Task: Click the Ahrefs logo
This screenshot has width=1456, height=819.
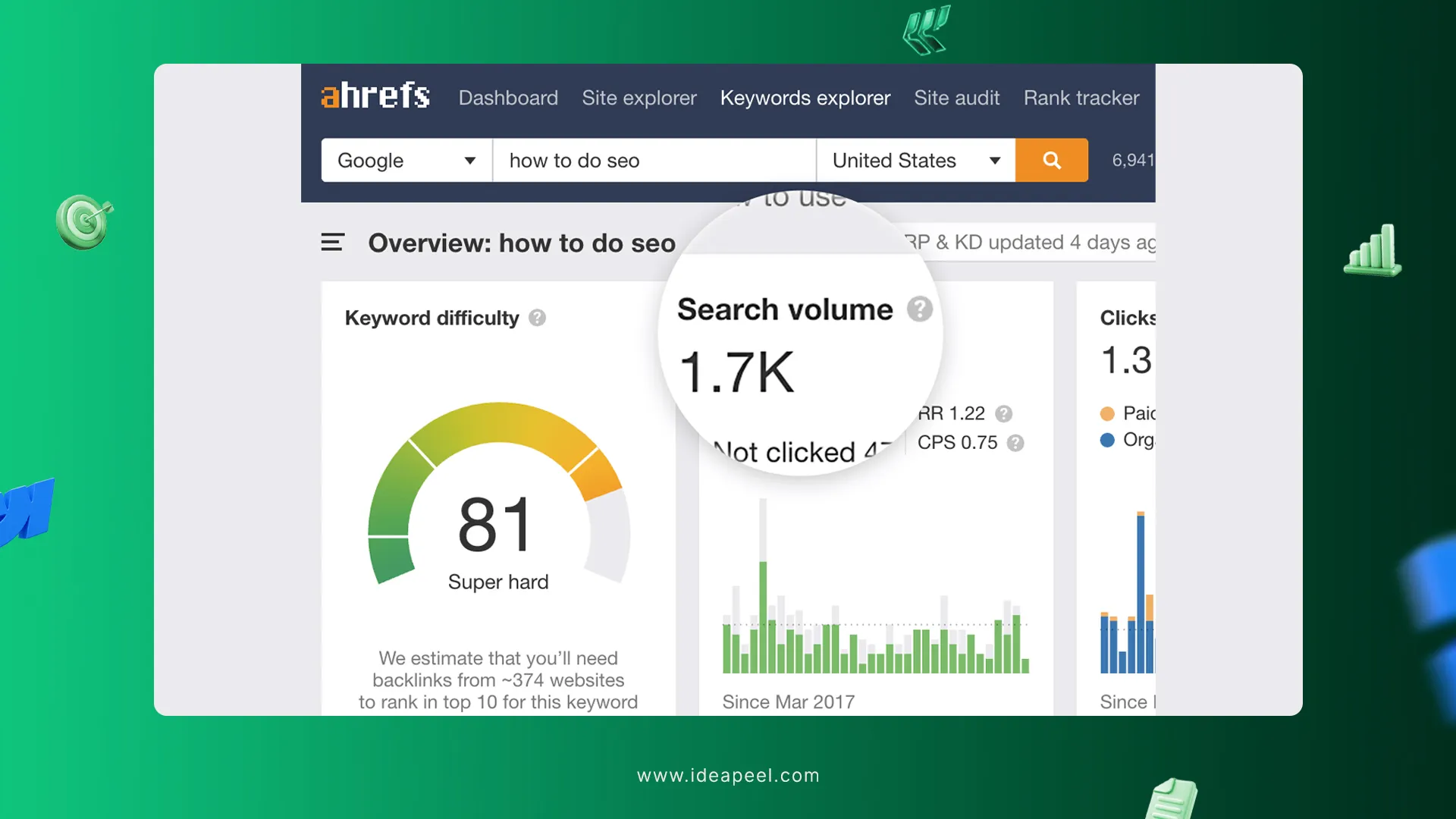Action: [x=375, y=96]
